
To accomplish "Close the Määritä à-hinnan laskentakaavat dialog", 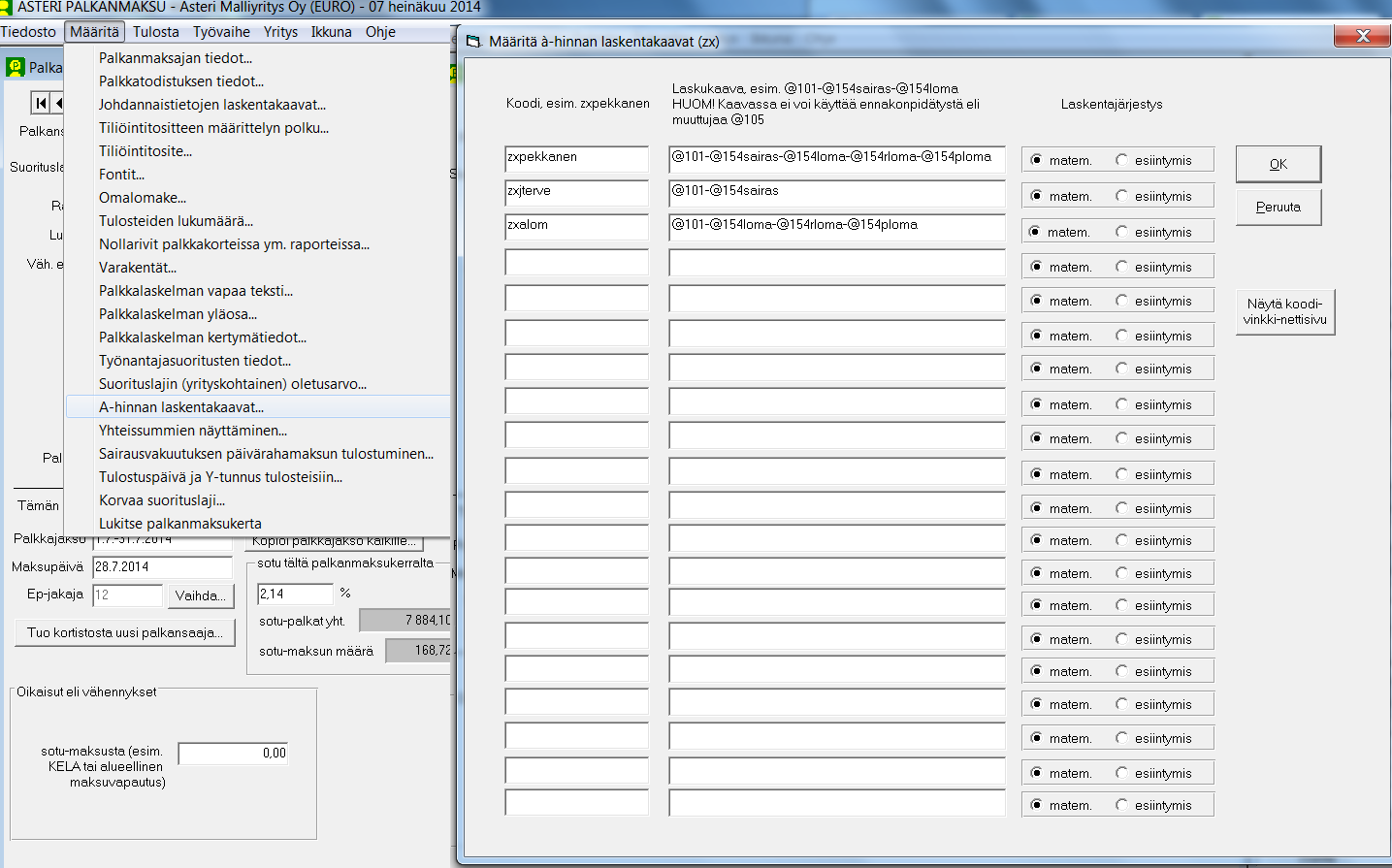I will coord(1362,36).
